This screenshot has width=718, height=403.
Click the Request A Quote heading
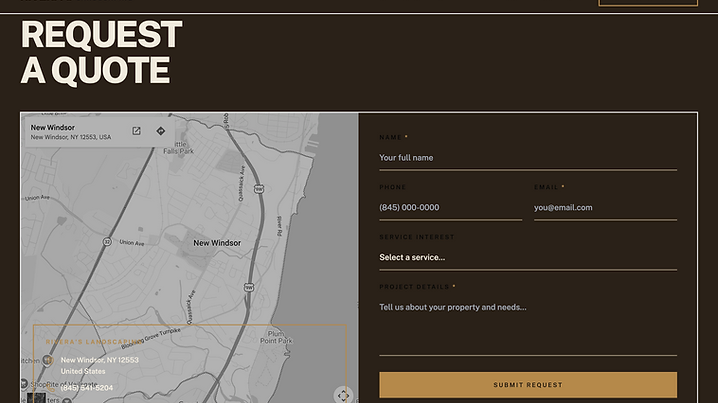tap(101, 52)
